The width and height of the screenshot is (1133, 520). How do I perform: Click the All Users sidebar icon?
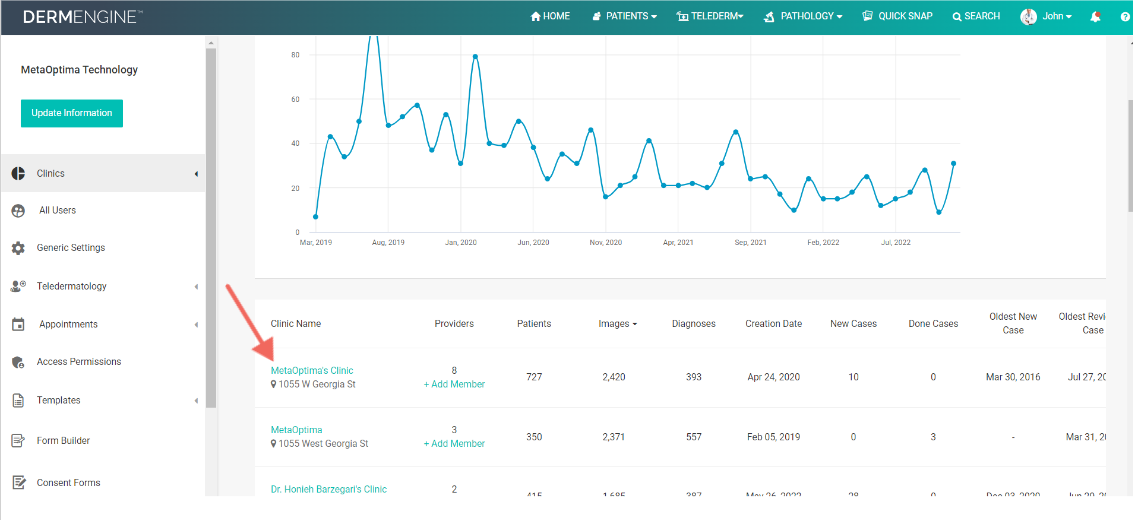(x=18, y=211)
